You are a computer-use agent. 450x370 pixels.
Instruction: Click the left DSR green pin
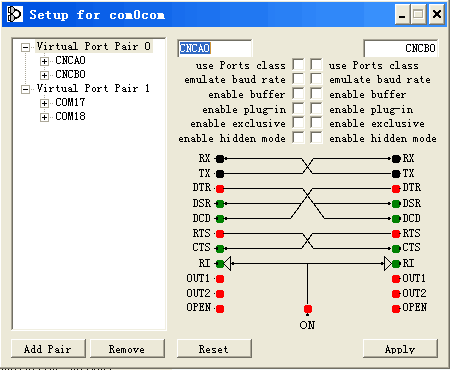pyautogui.click(x=220, y=204)
